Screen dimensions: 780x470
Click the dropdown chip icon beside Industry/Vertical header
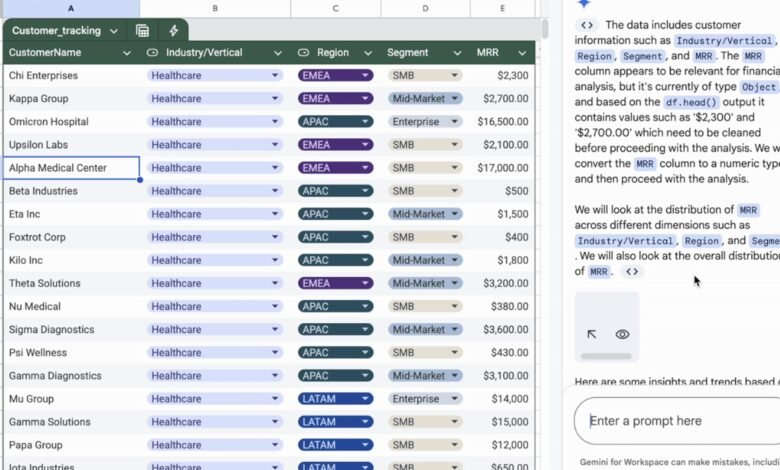point(152,53)
